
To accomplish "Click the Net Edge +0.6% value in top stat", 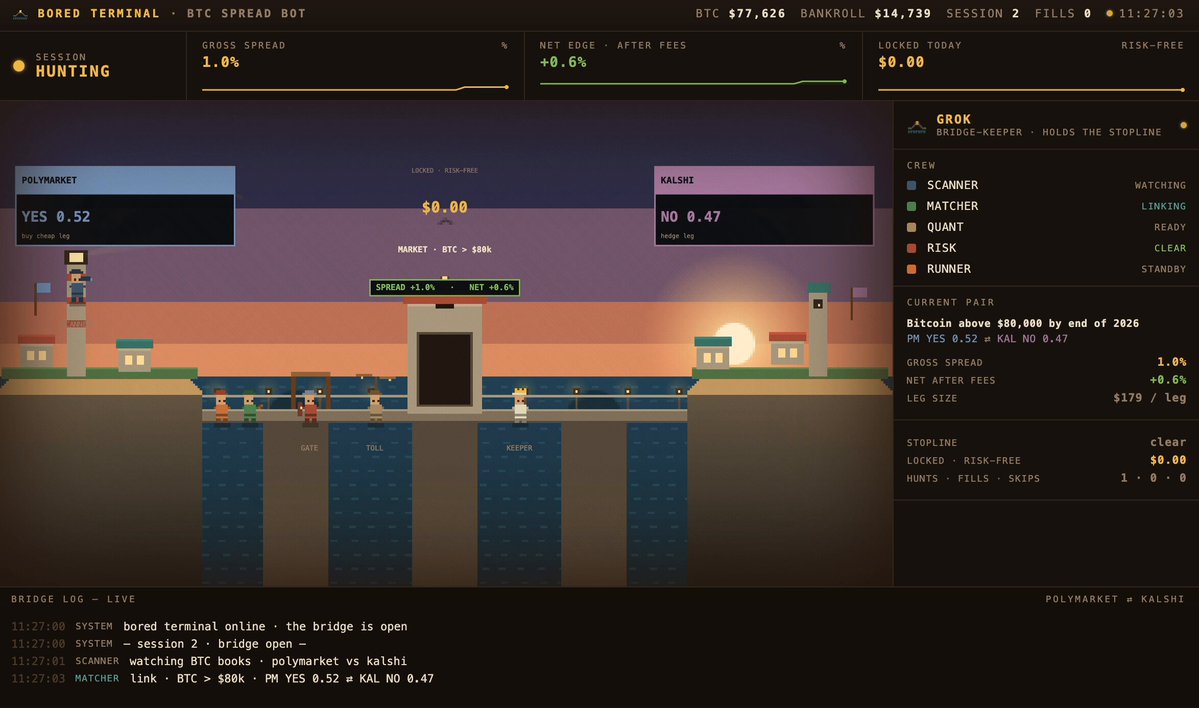I will [563, 62].
